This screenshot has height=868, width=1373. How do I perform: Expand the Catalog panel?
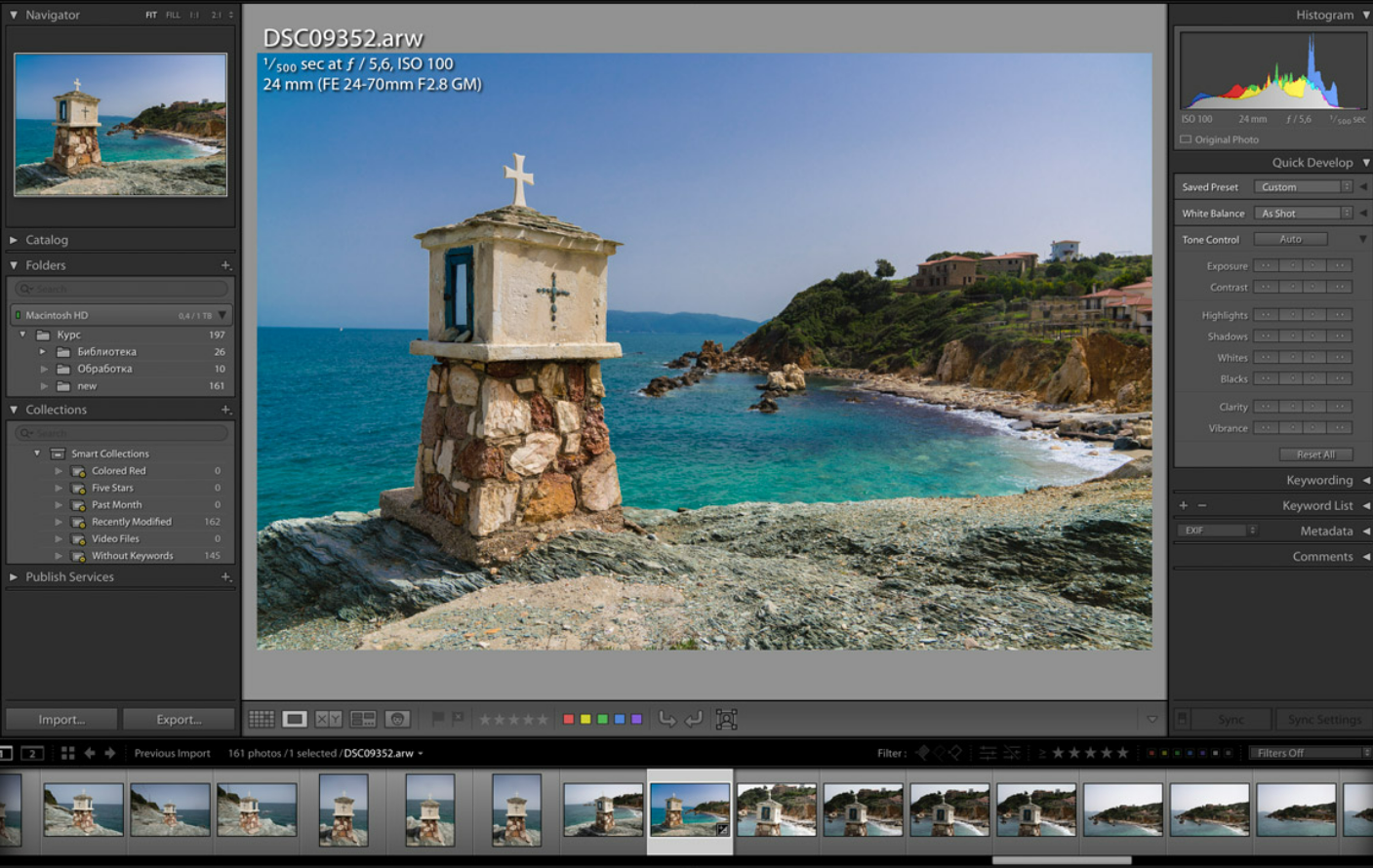click(x=14, y=240)
